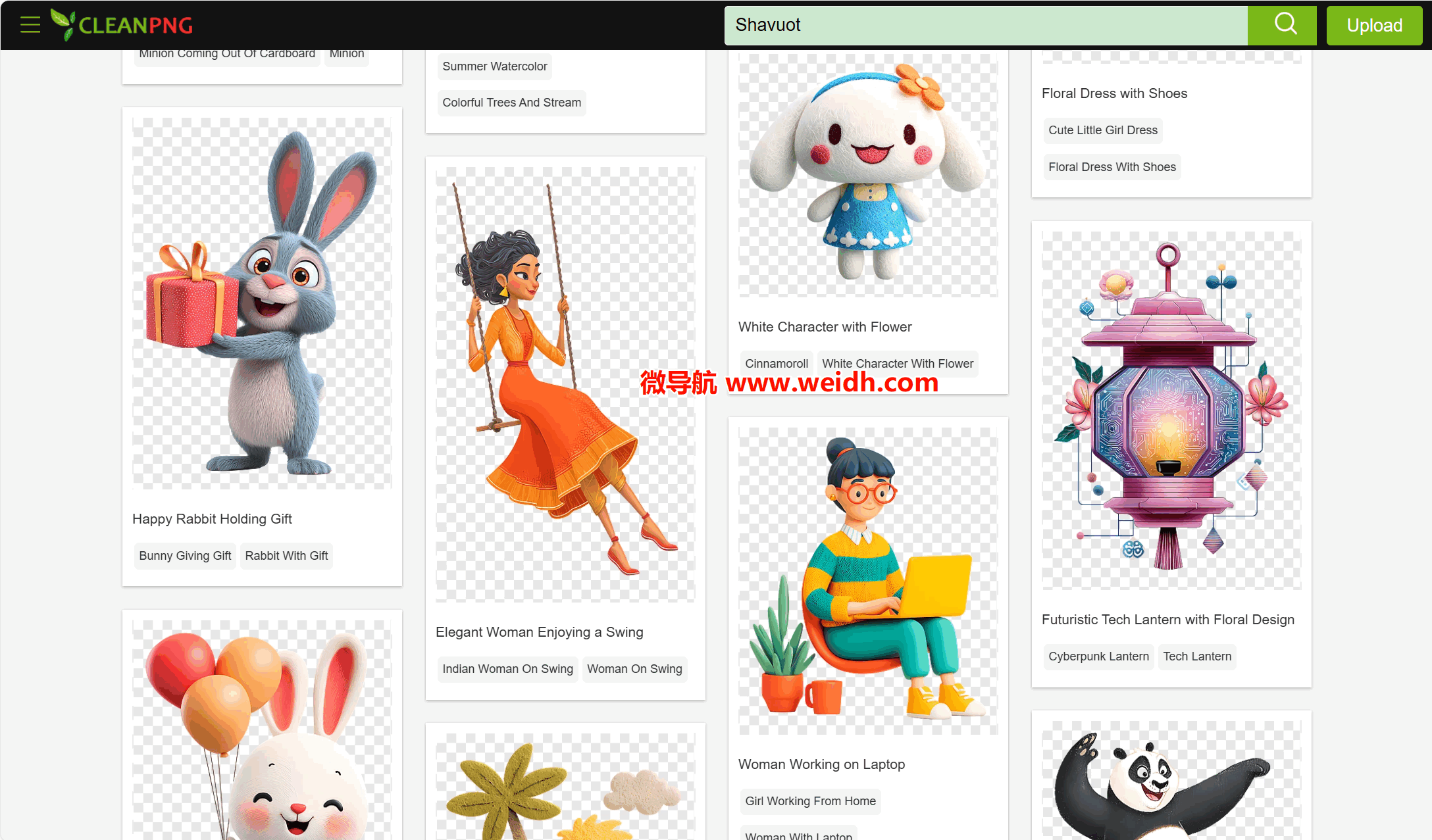The width and height of the screenshot is (1432, 840).
Task: Open the Floral Dress with Shoes title
Action: [x=1114, y=93]
